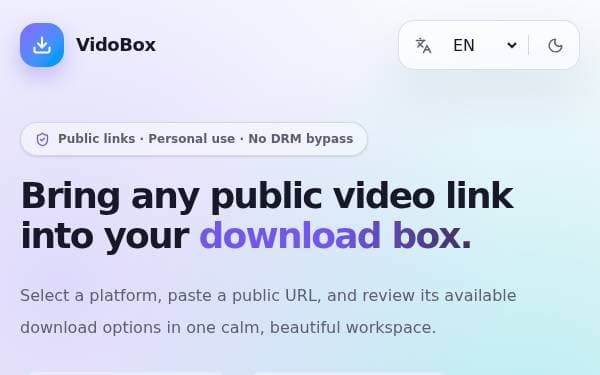Click the shield check icon in badge
The height and width of the screenshot is (375, 600).
point(42,139)
